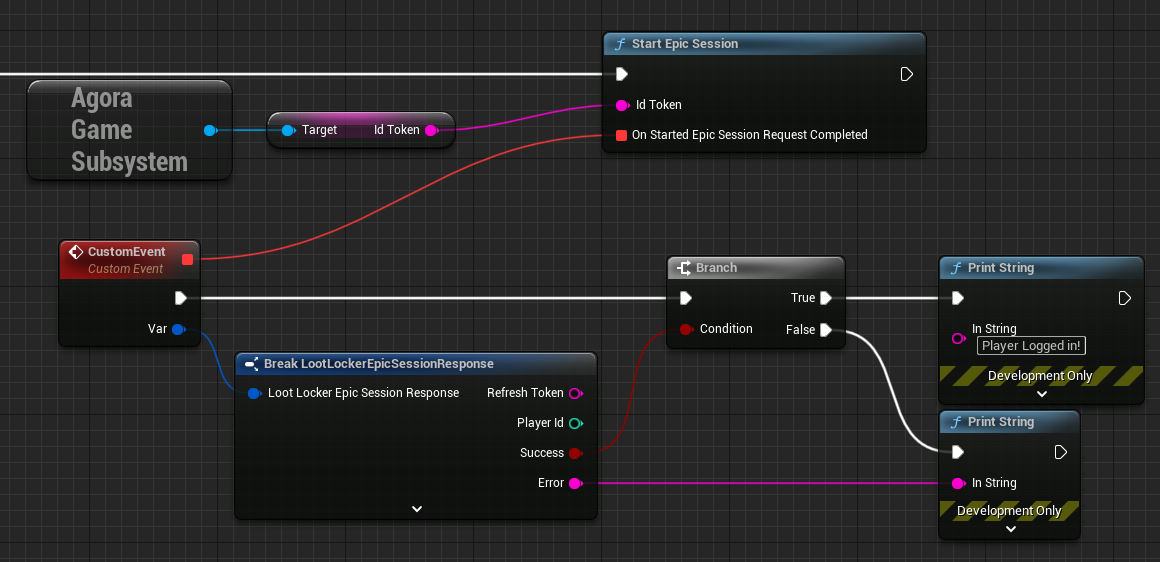
Task: Click the Player Logged in! string field
Action: 1031,345
